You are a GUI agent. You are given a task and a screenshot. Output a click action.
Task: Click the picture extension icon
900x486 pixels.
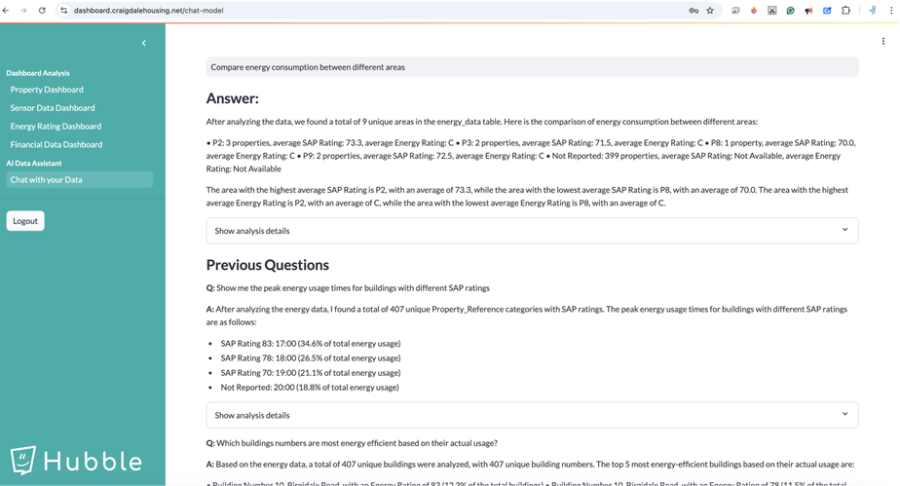coord(735,10)
